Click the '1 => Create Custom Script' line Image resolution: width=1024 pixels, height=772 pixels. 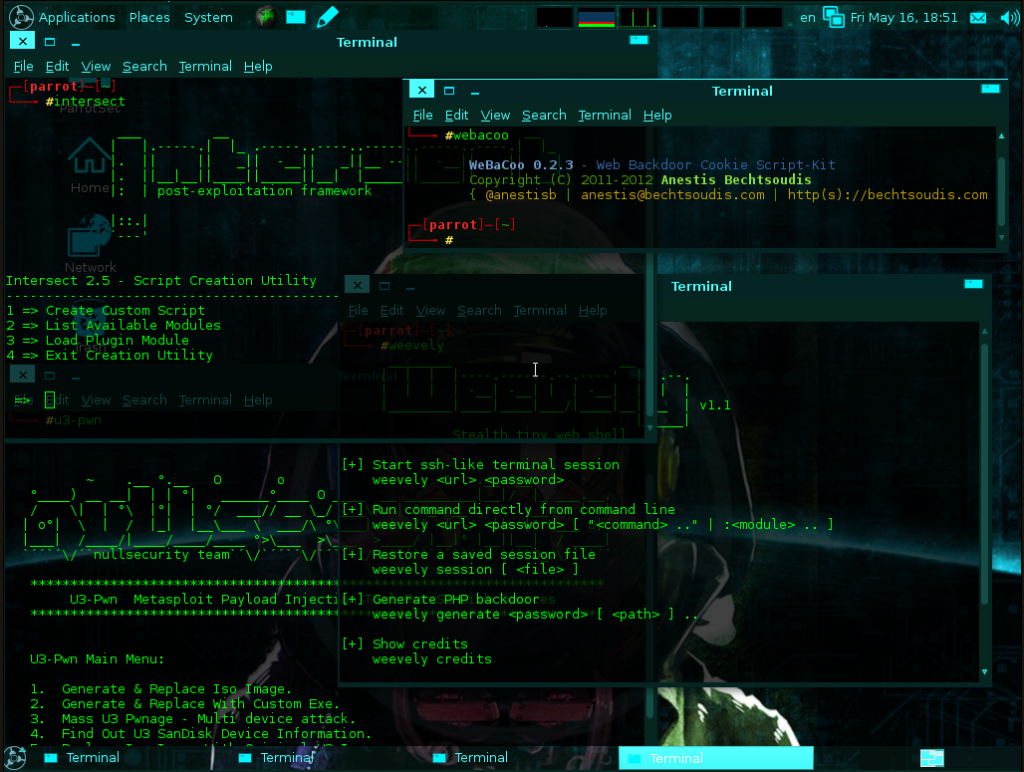pyautogui.click(x=106, y=310)
